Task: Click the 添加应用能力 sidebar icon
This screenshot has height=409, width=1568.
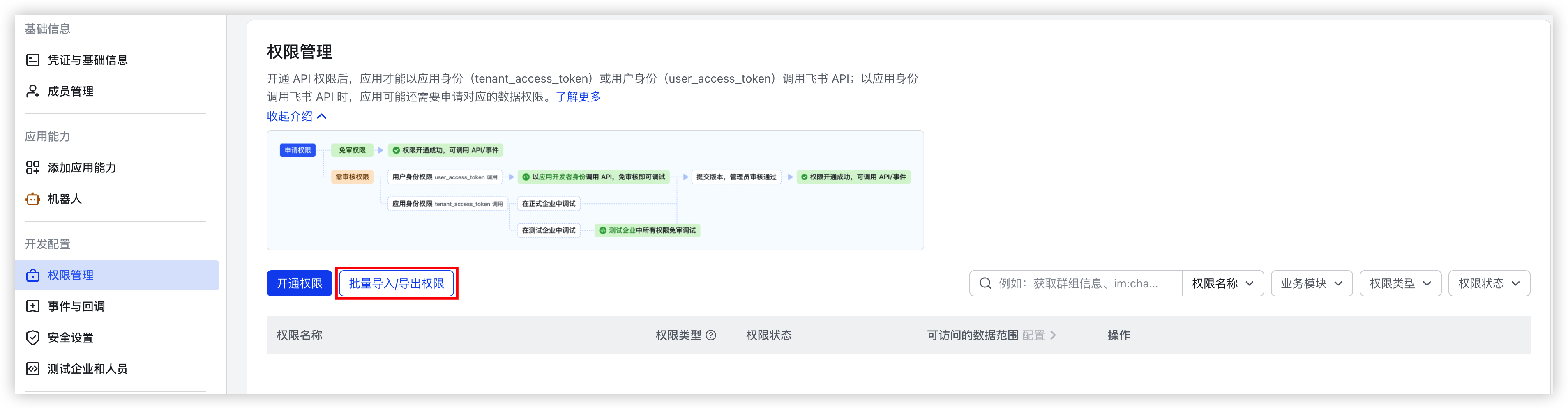Action: tap(33, 168)
